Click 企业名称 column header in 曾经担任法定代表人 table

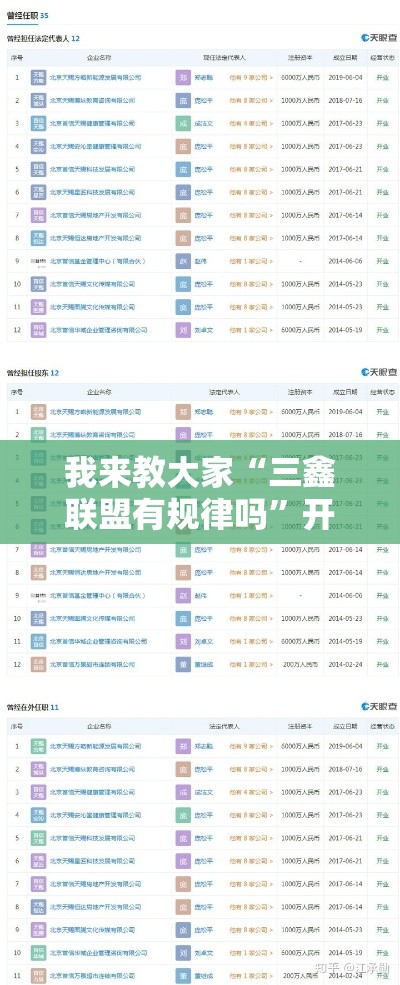point(99,57)
